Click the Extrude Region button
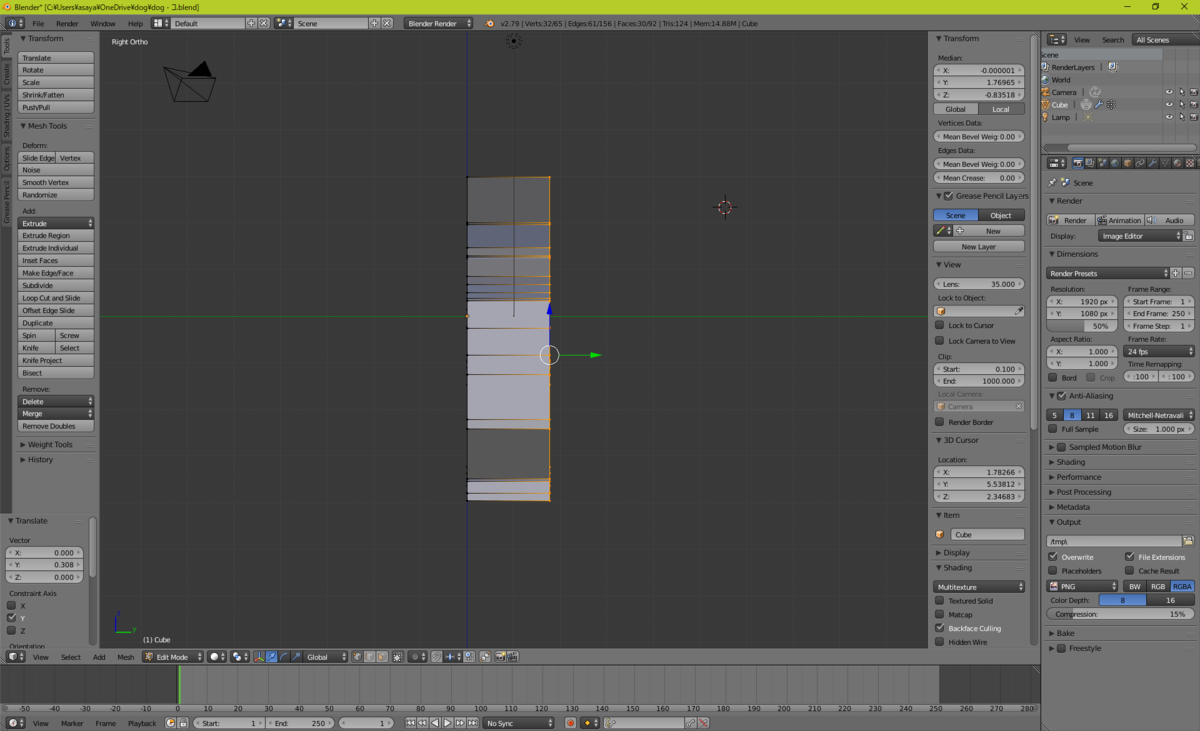1200x731 pixels. point(56,236)
